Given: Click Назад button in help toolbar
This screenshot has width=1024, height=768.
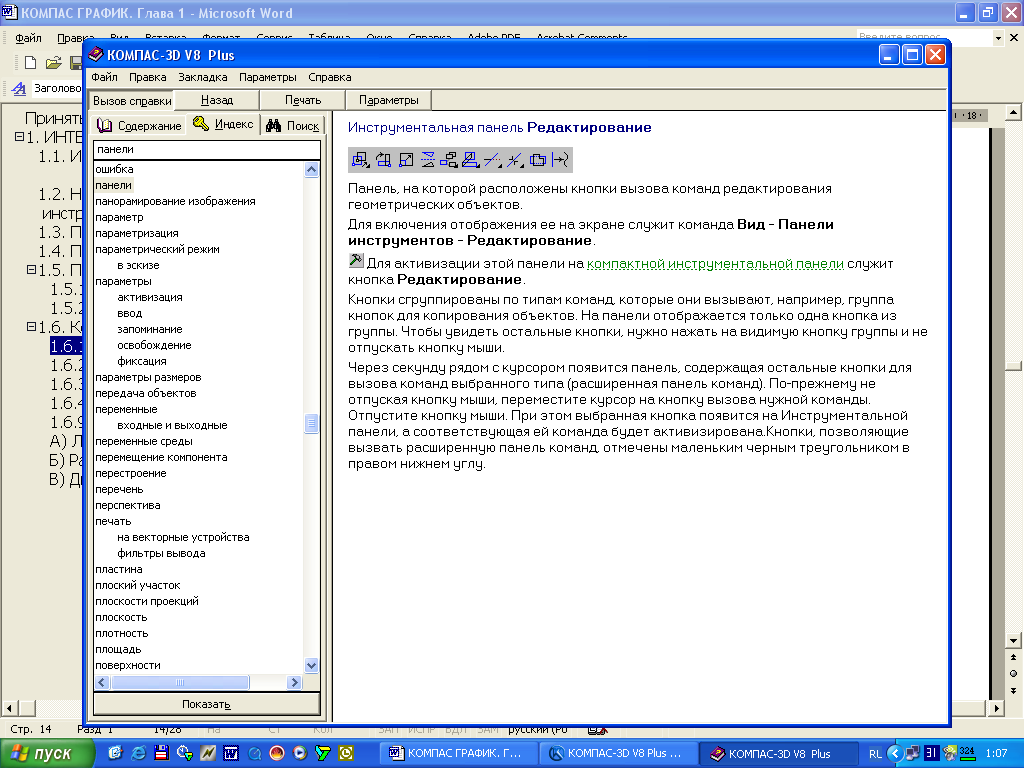Looking at the screenshot, I should point(217,100).
